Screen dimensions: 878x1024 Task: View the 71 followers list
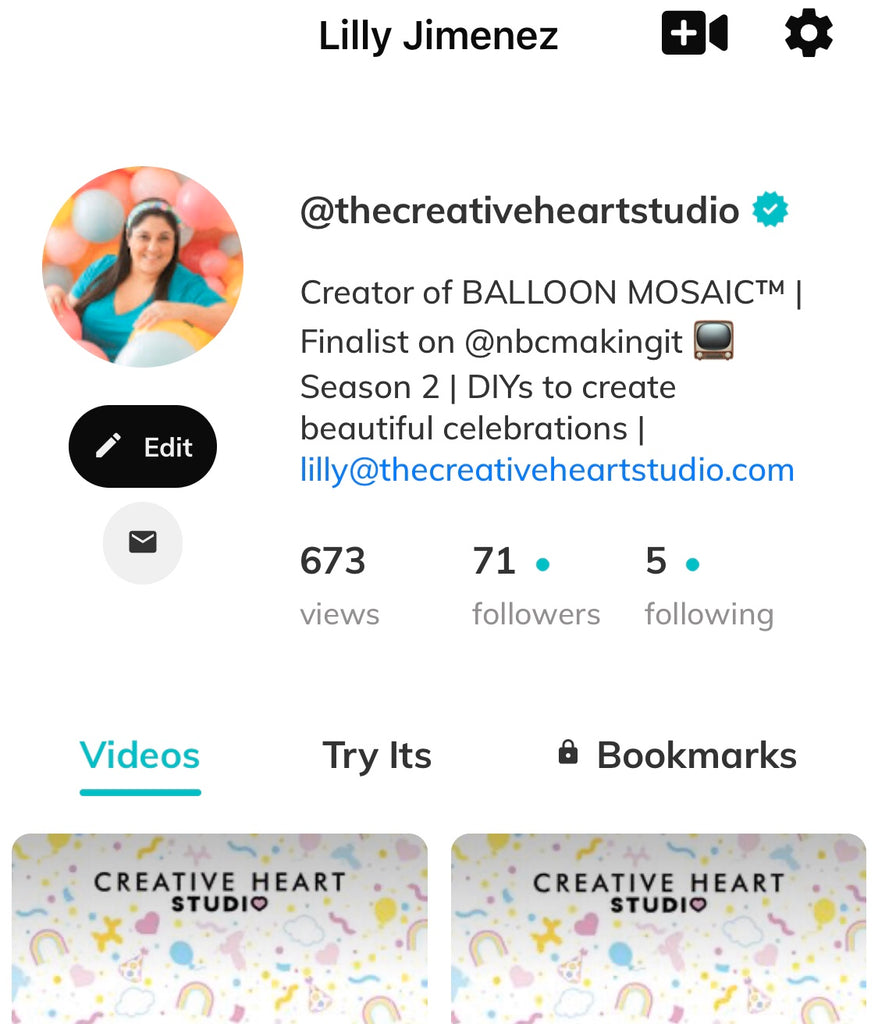(536, 585)
